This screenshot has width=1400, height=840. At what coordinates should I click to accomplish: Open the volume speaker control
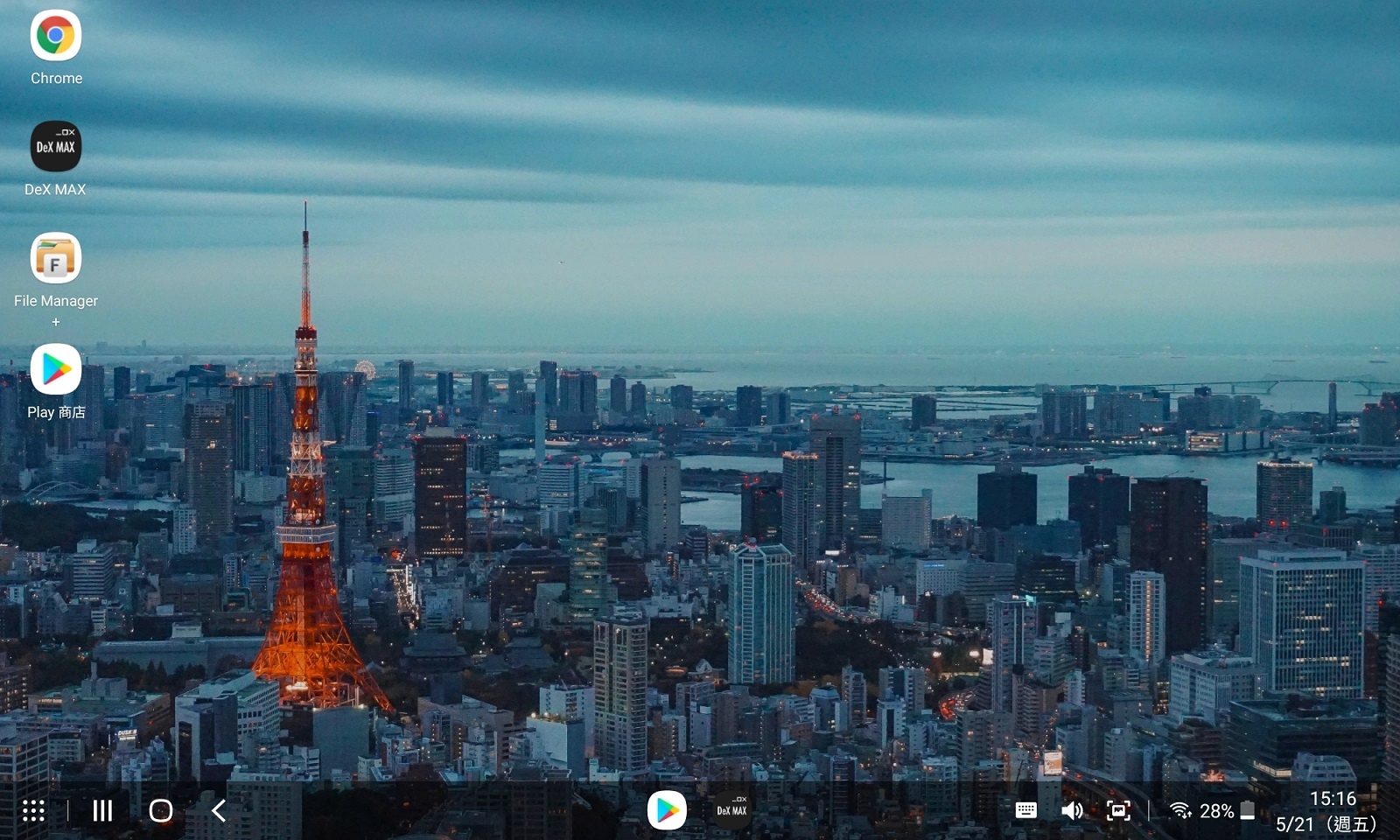pos(1072,811)
